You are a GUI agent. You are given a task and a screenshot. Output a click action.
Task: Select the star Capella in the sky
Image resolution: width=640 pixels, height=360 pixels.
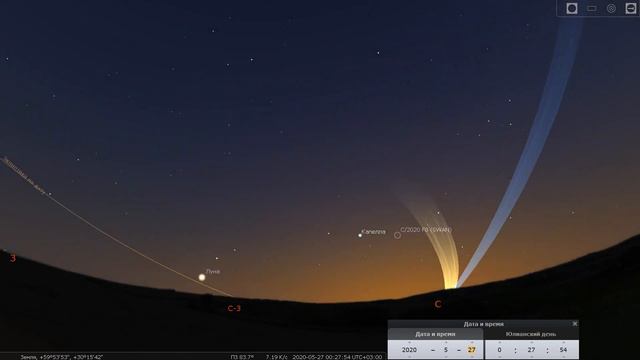pyautogui.click(x=360, y=235)
